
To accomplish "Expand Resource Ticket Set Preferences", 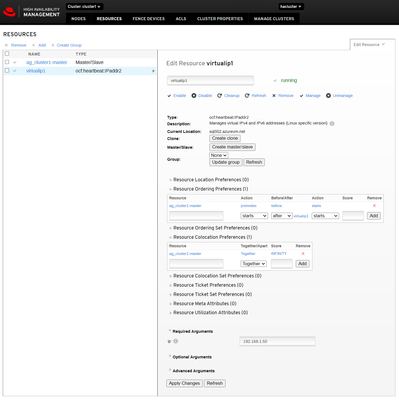I will point(210,294).
